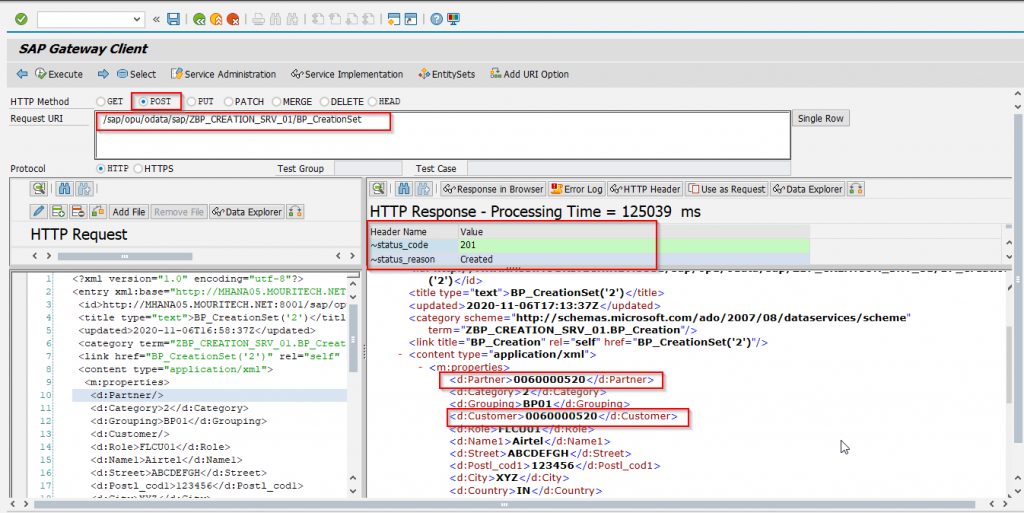Click details icon in HTTP Response toolbar

[378, 189]
